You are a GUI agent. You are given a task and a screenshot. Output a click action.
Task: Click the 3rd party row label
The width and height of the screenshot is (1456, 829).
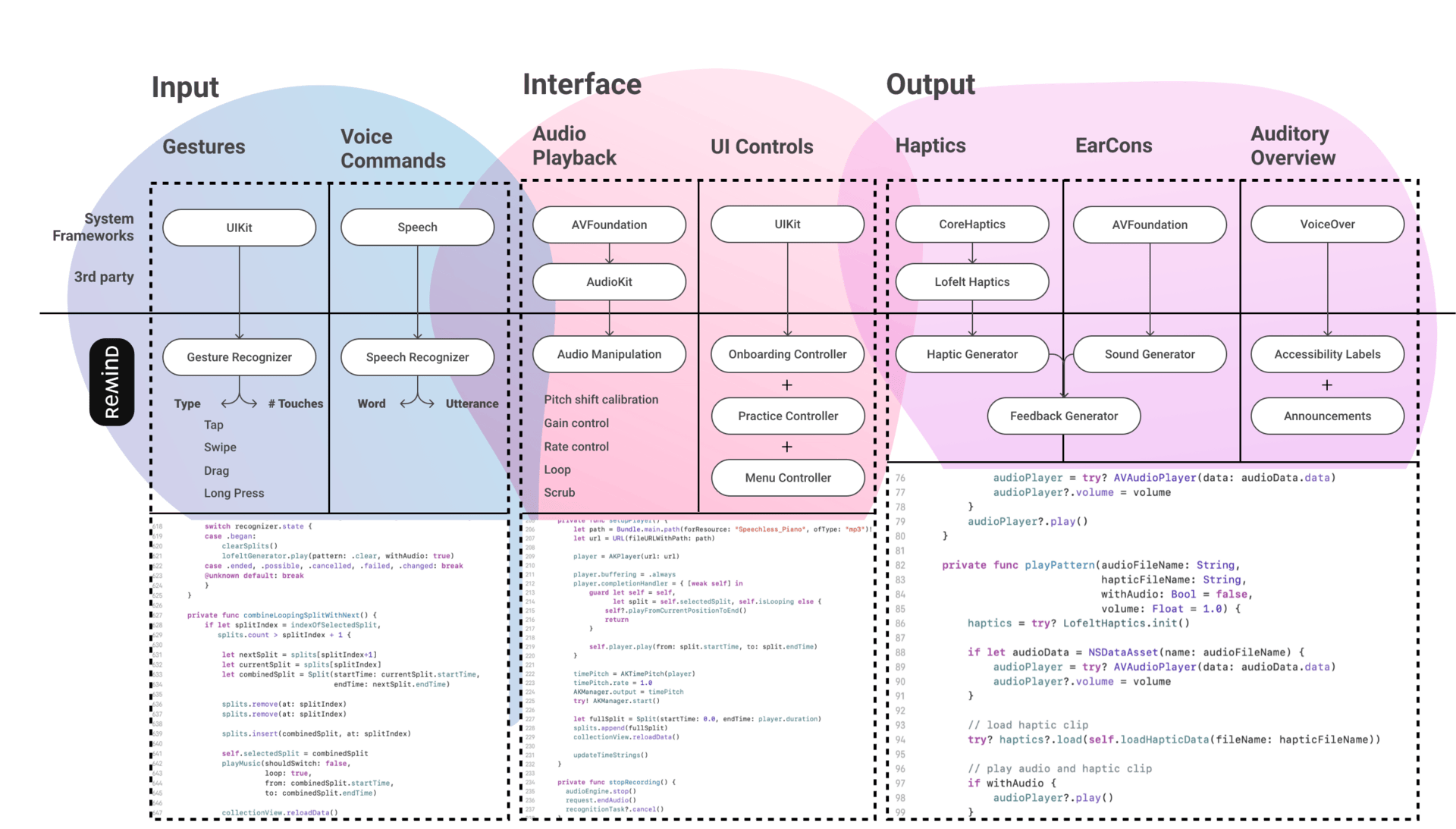coord(104,277)
